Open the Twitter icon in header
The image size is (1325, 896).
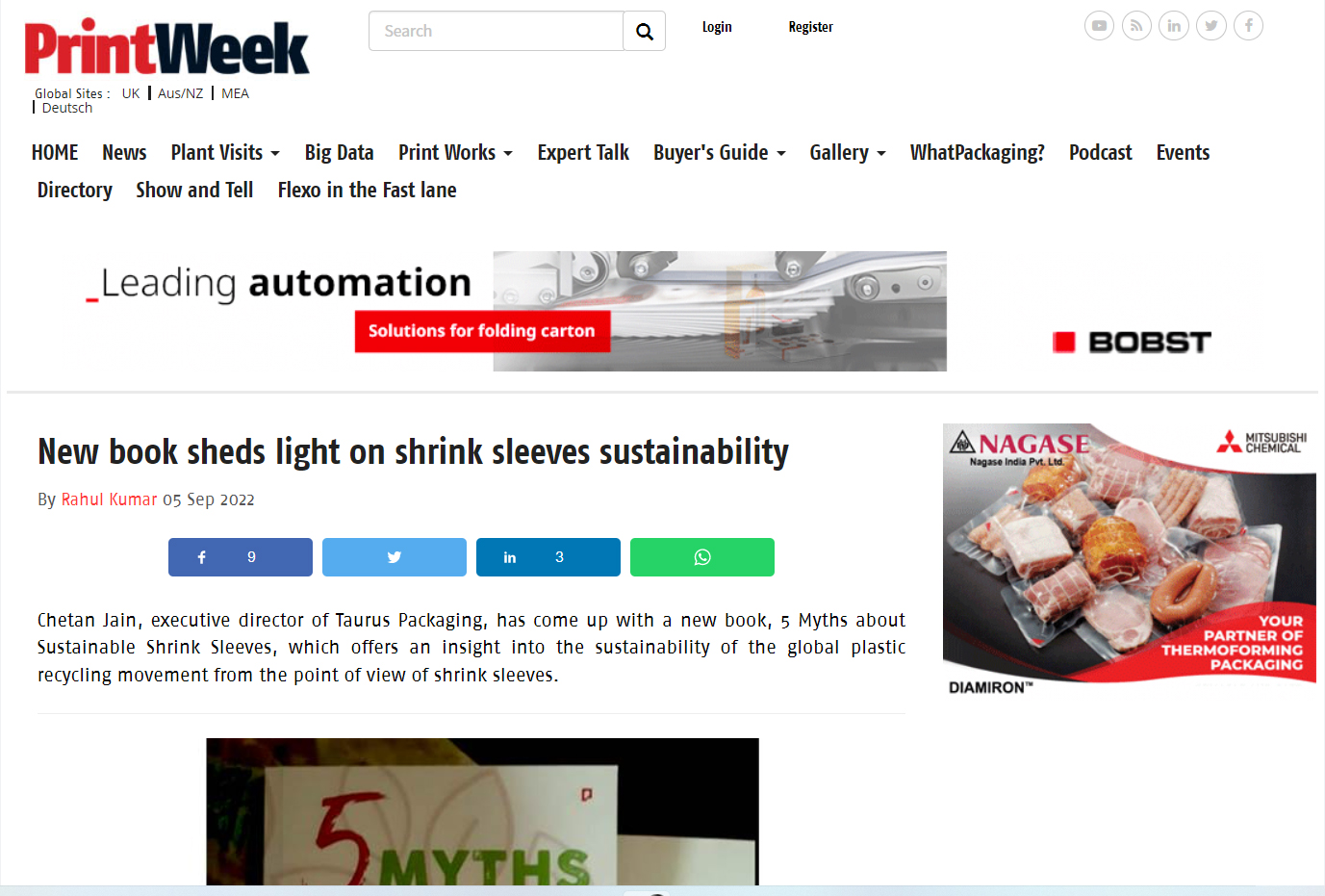coord(1211,26)
